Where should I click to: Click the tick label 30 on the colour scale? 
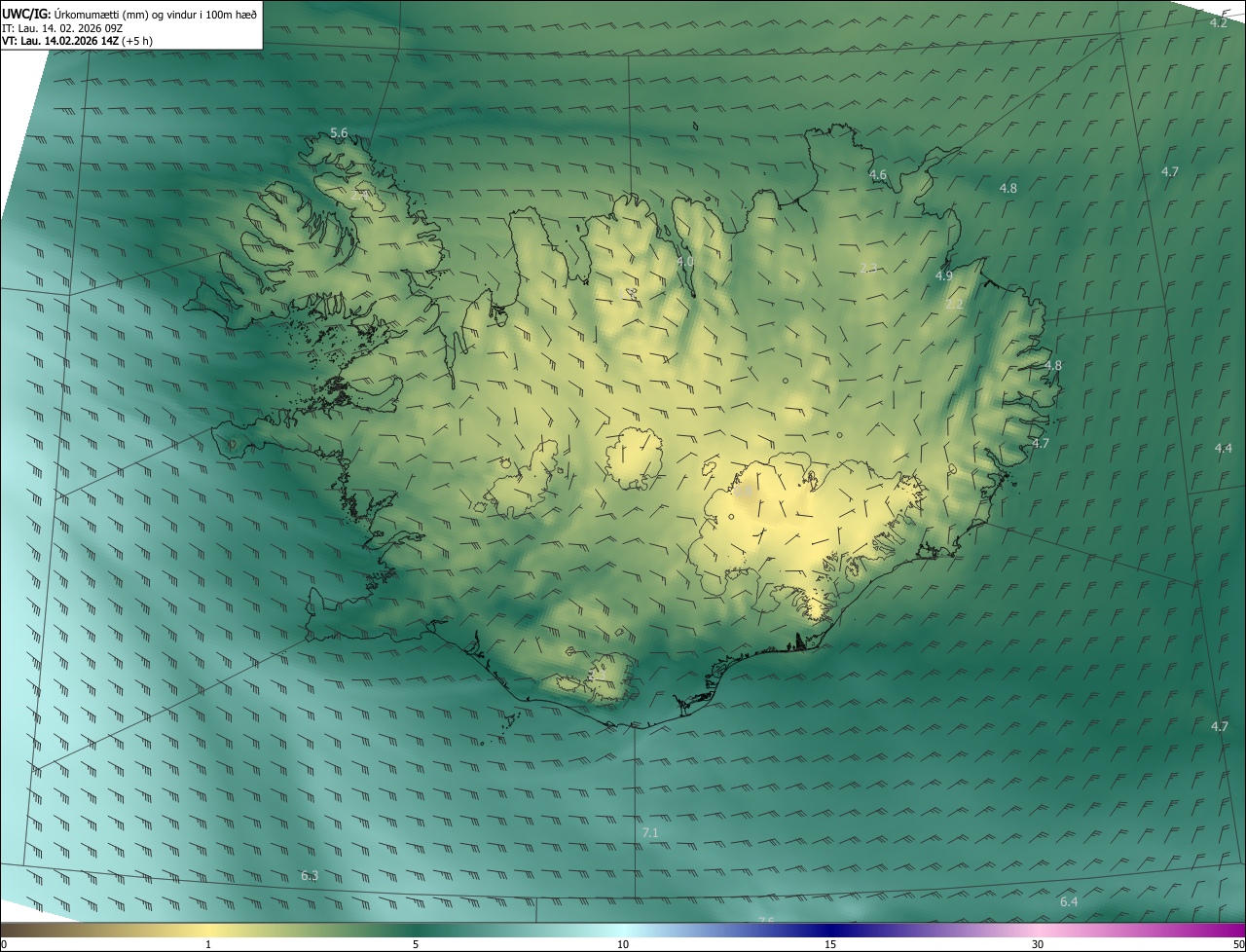pyautogui.click(x=1038, y=944)
